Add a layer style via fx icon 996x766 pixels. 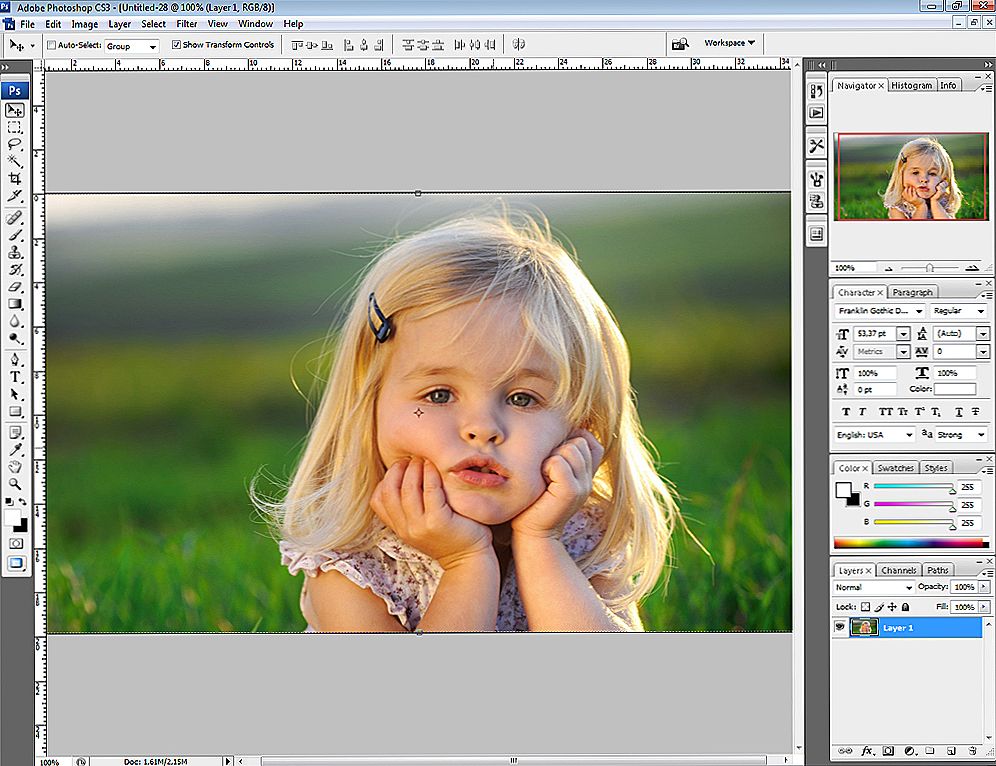868,750
